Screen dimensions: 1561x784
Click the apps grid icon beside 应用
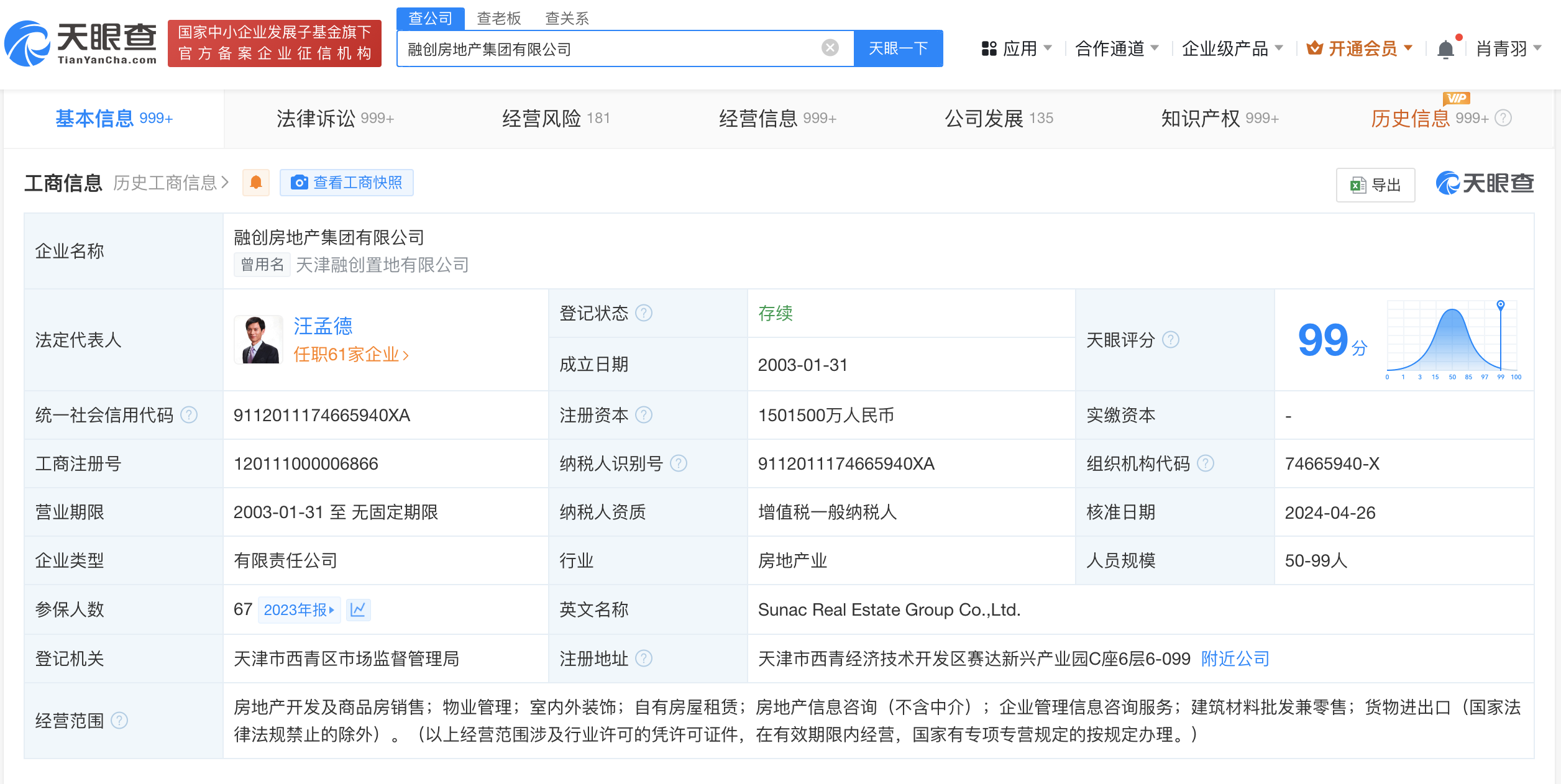pos(989,48)
